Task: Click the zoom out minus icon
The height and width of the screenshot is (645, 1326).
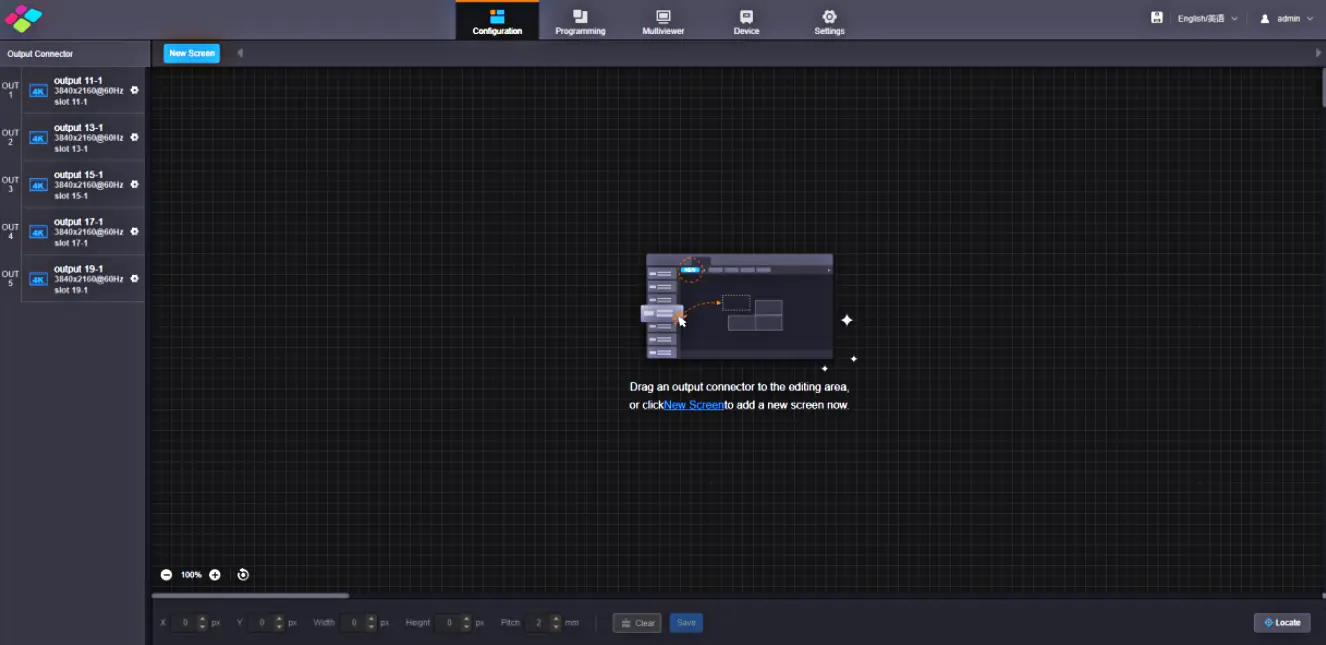Action: coord(166,575)
